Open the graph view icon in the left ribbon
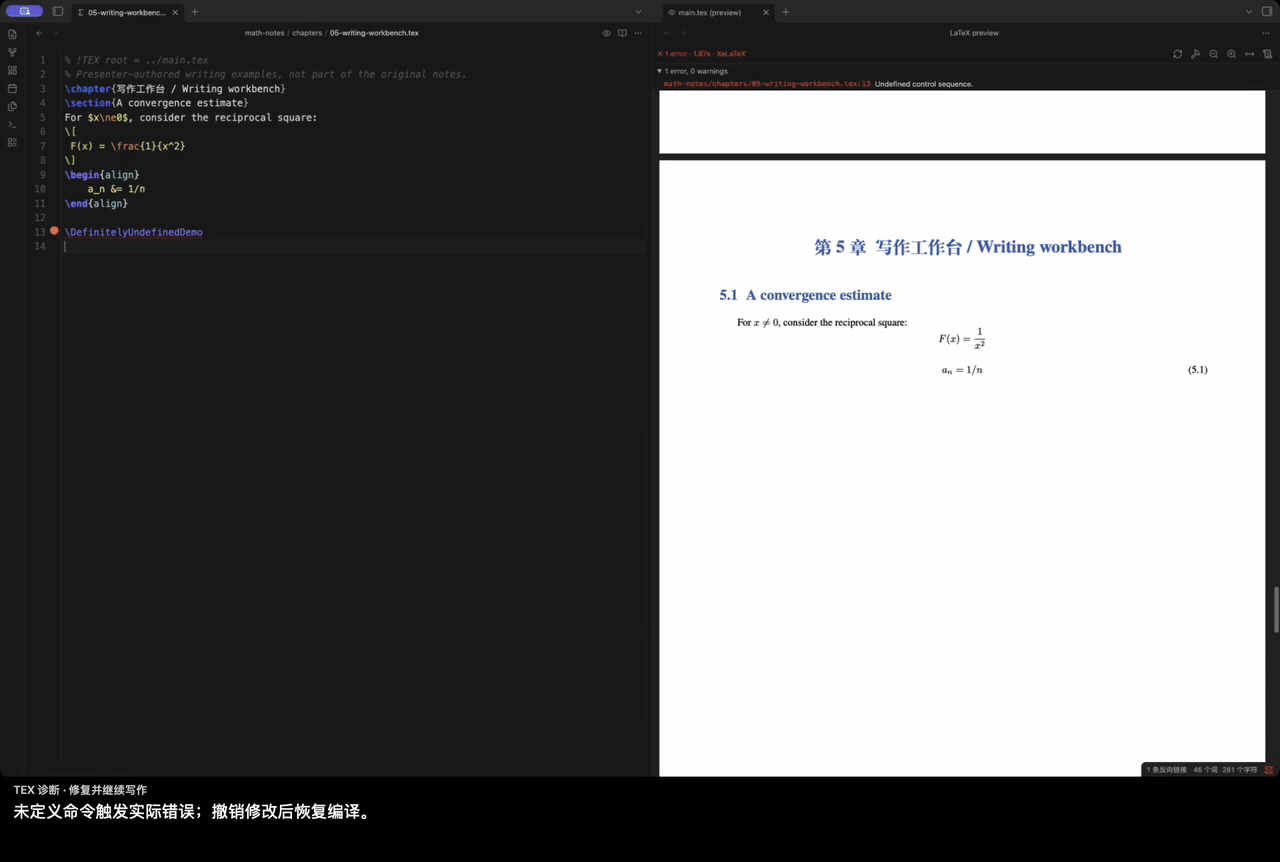This screenshot has height=862, width=1280. [12, 52]
